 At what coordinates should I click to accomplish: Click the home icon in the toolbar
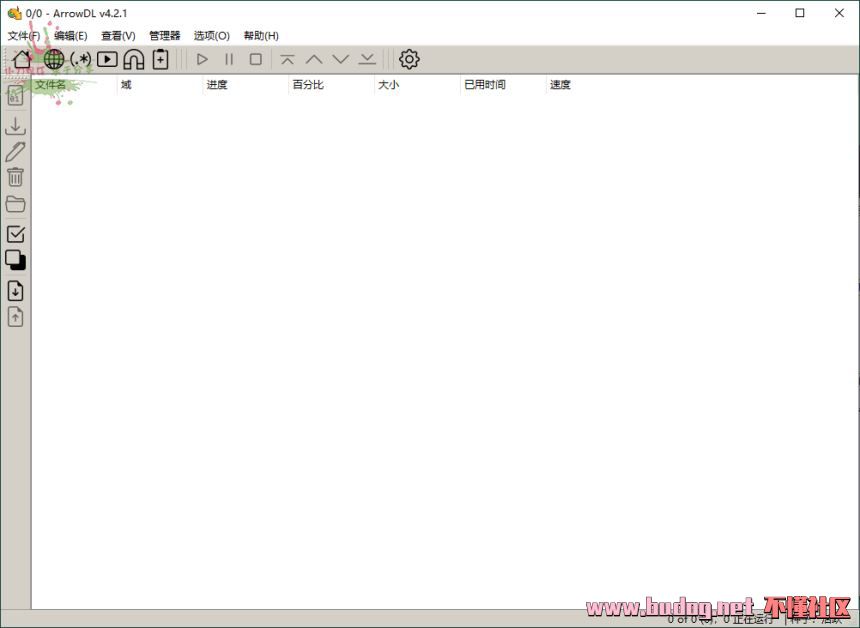[x=22, y=59]
